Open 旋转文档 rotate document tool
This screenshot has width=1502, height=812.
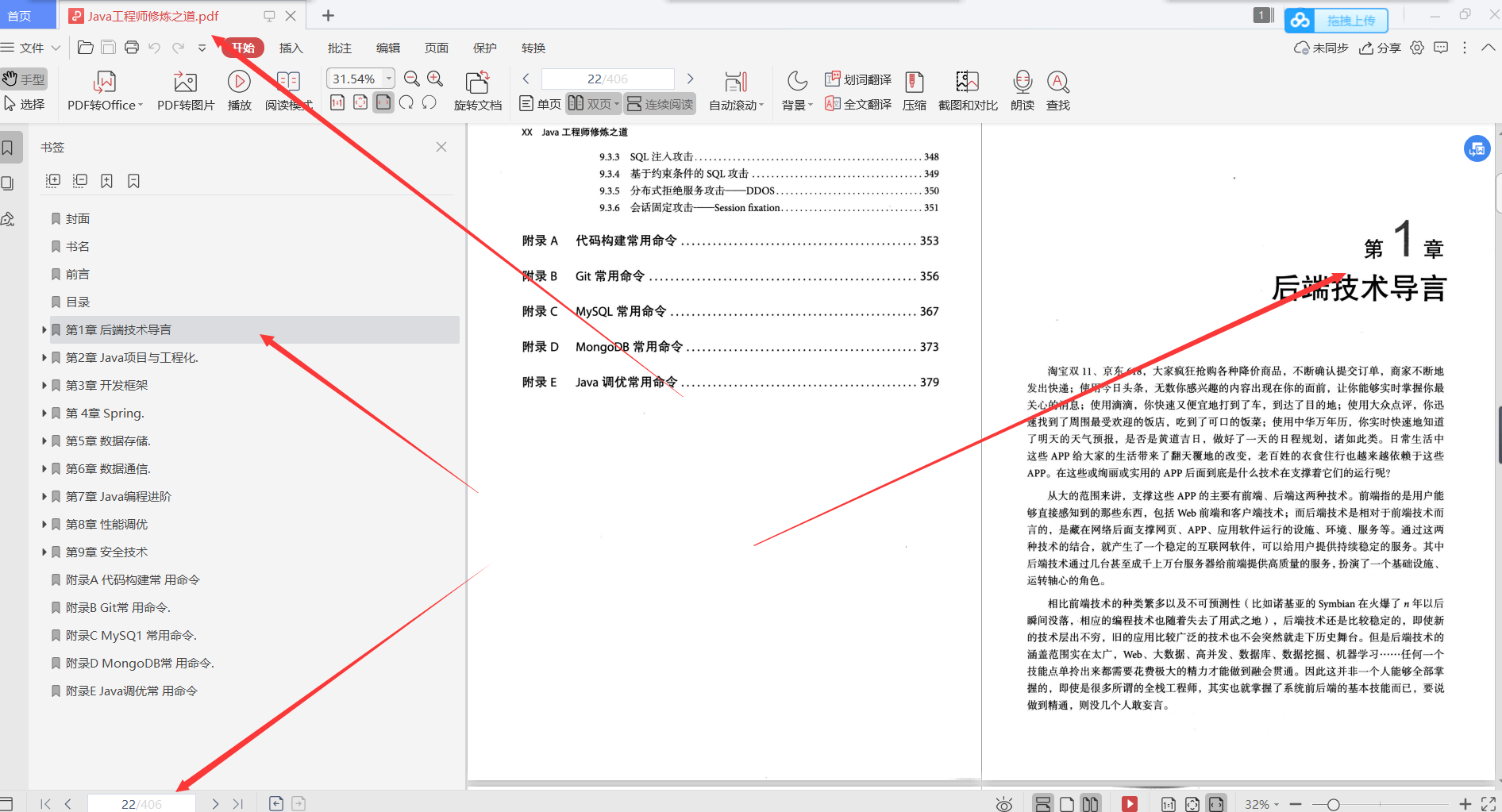tap(478, 91)
